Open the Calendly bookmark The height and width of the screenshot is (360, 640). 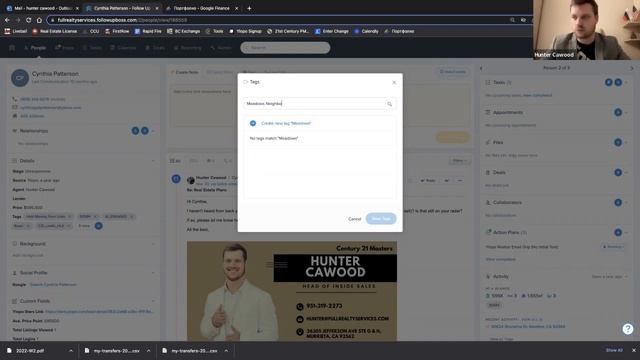367,31
